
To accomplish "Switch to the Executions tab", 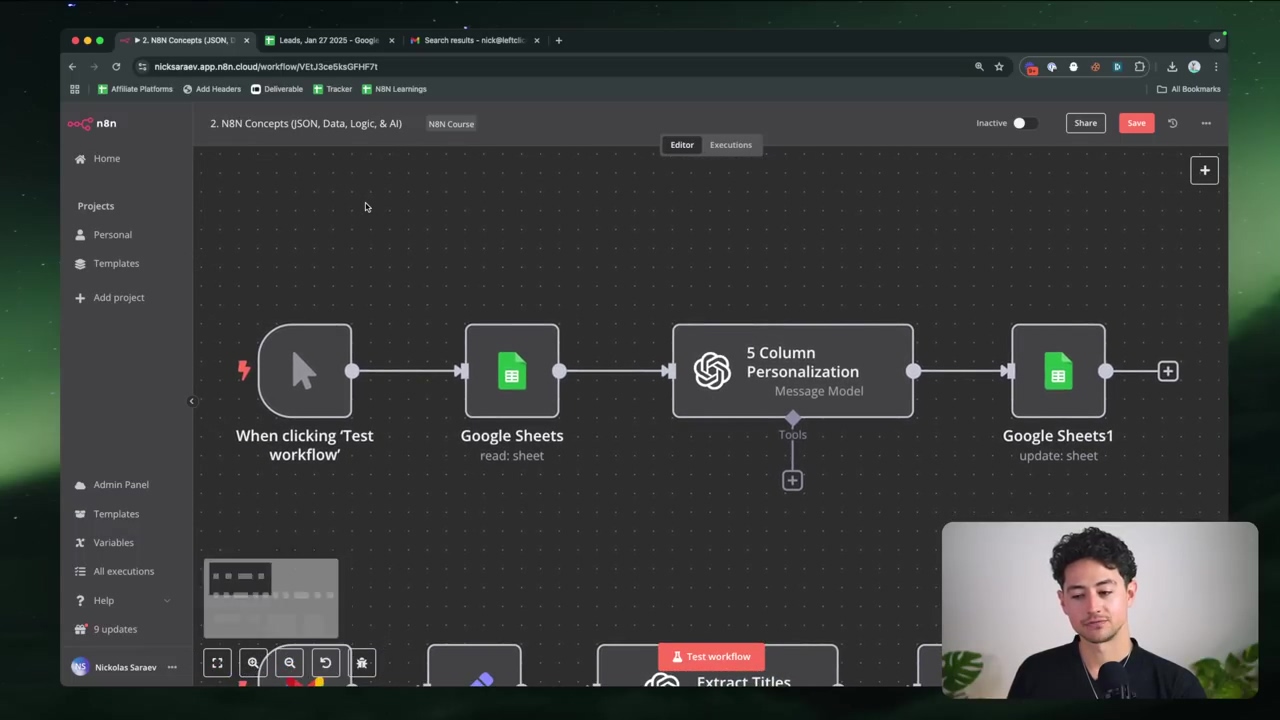I will click(731, 145).
